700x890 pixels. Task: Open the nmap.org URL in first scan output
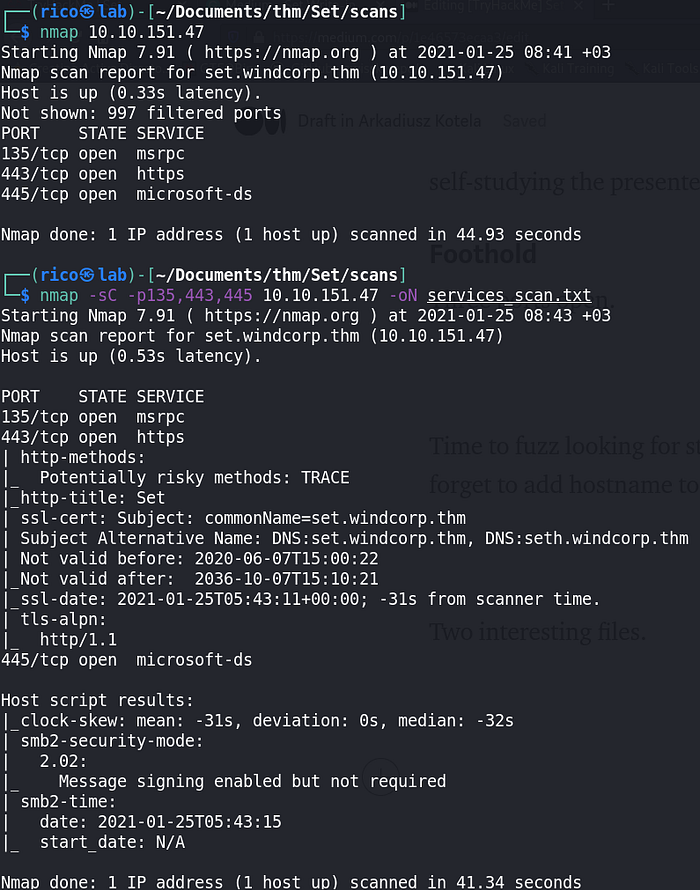point(288,52)
